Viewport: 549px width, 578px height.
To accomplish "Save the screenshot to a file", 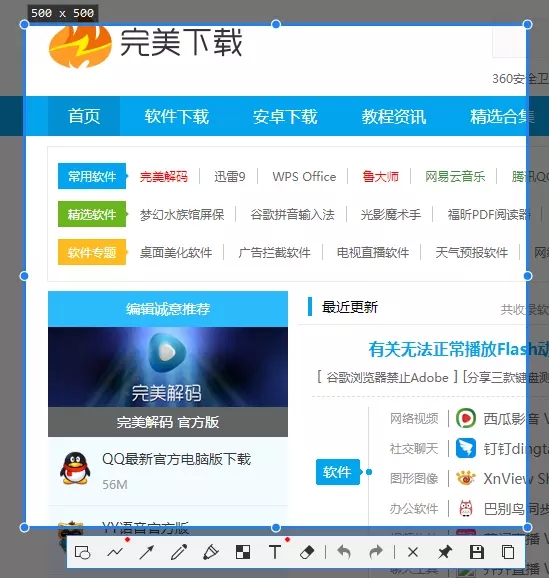I will (x=477, y=552).
